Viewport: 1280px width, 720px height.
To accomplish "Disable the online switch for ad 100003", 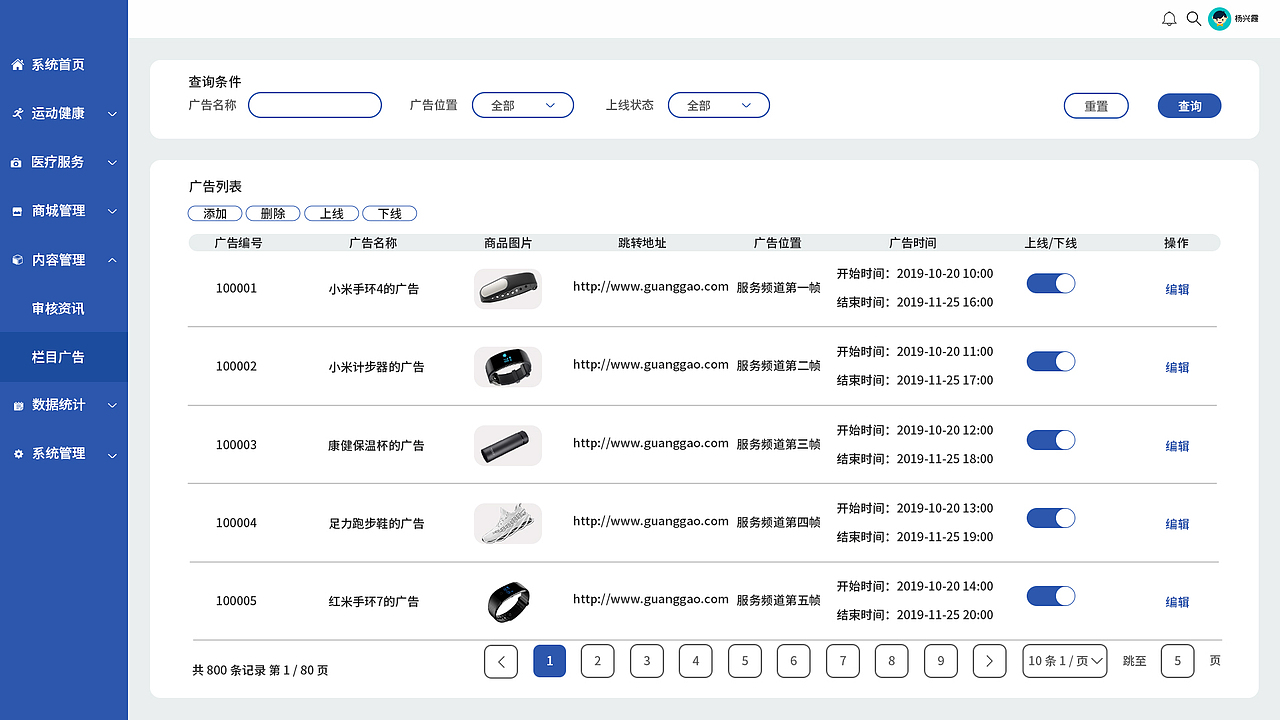I will [x=1050, y=440].
